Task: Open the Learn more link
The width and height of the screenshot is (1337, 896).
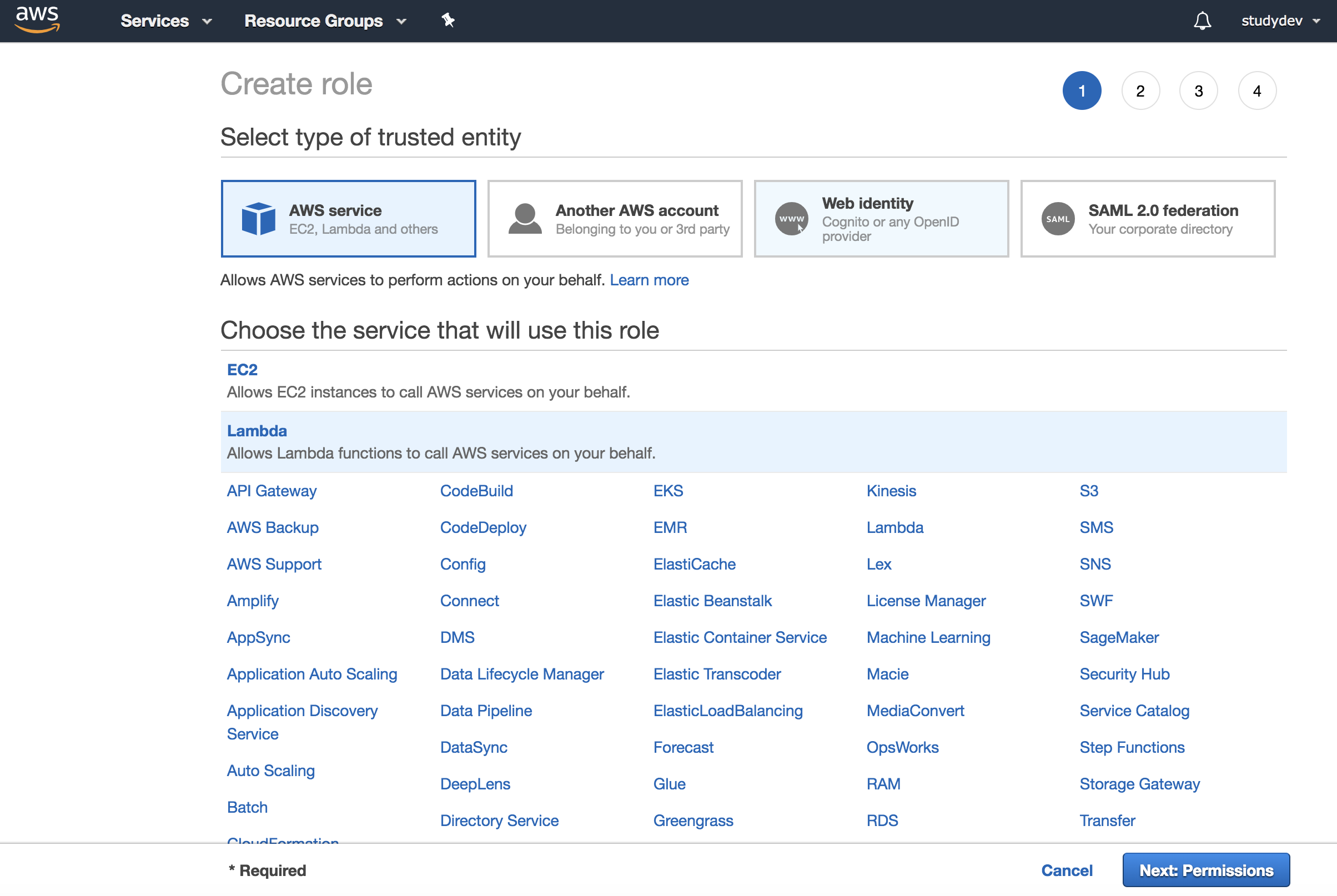Action: [649, 280]
